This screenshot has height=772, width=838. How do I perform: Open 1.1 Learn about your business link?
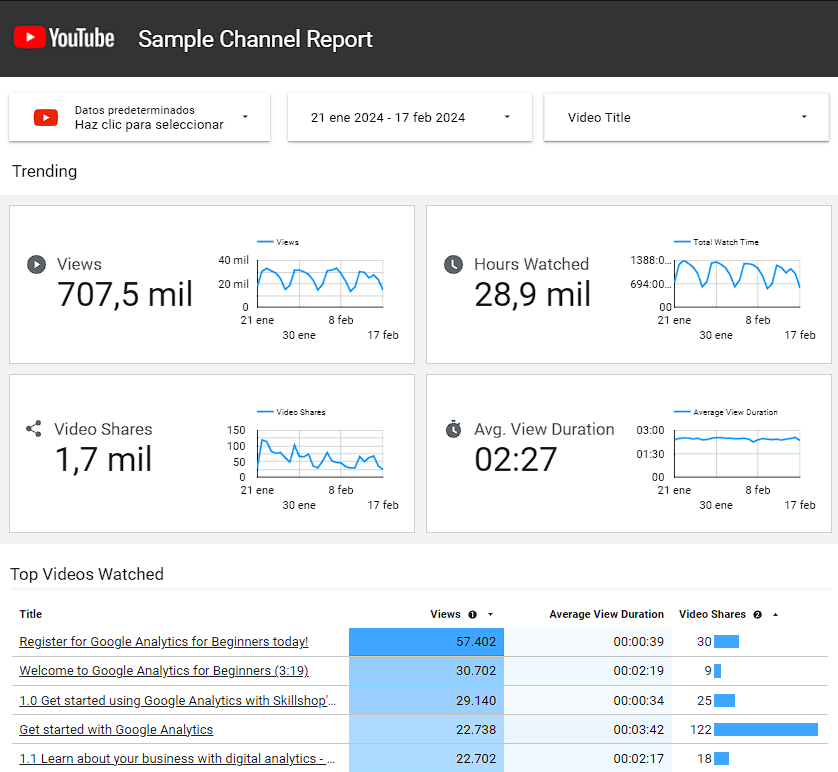177,759
